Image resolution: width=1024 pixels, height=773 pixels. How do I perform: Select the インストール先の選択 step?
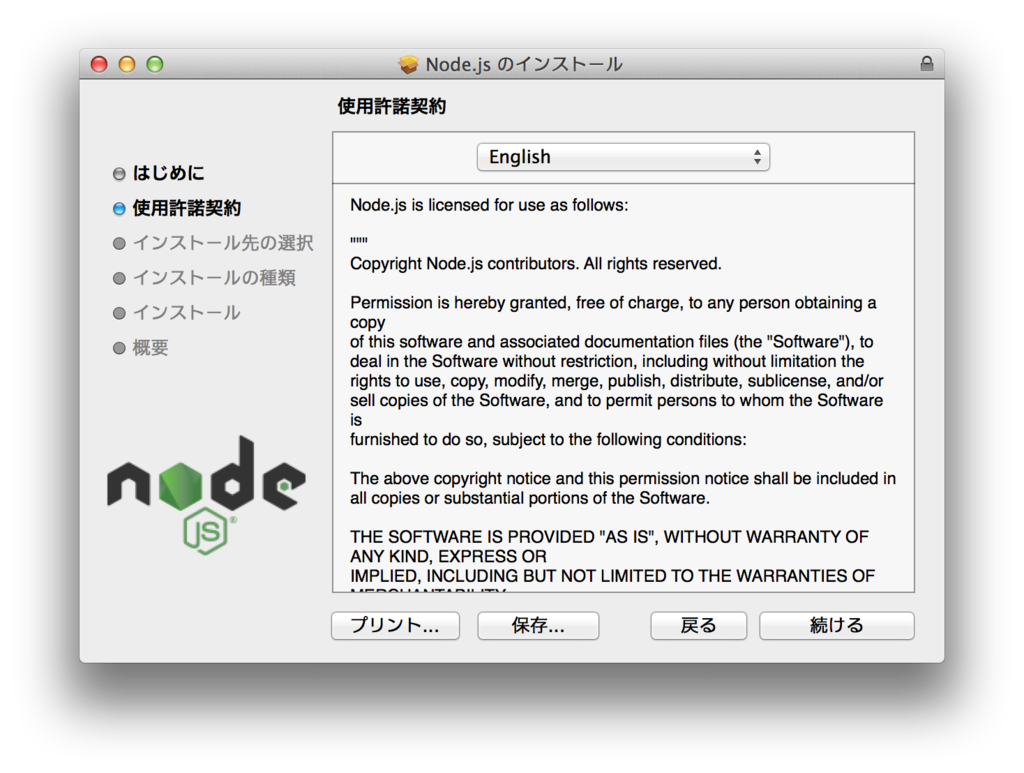223,243
